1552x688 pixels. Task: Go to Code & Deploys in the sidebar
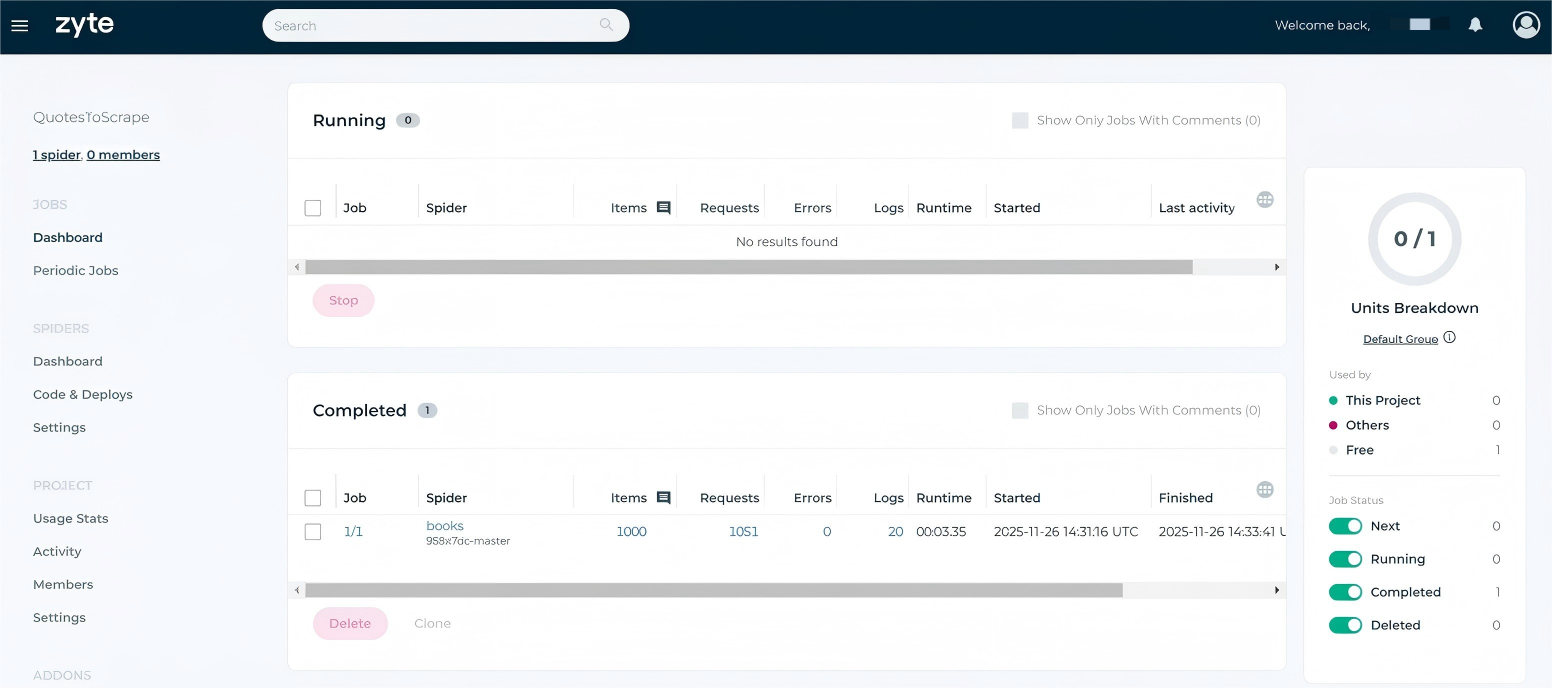tap(83, 394)
